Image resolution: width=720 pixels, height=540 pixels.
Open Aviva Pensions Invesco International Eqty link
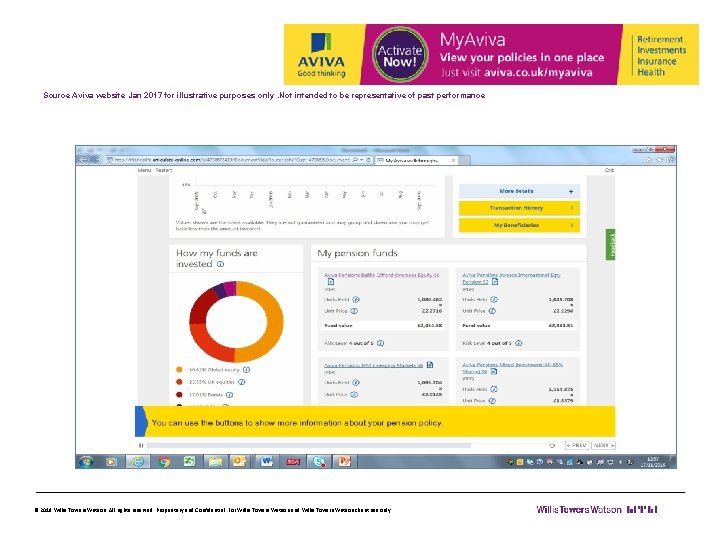coord(511,278)
